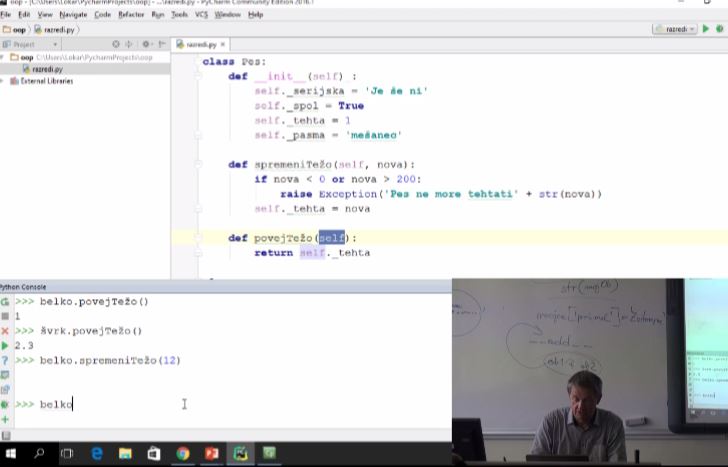Expand the External Libraries tree node
The width and height of the screenshot is (728, 467).
pos(5,81)
